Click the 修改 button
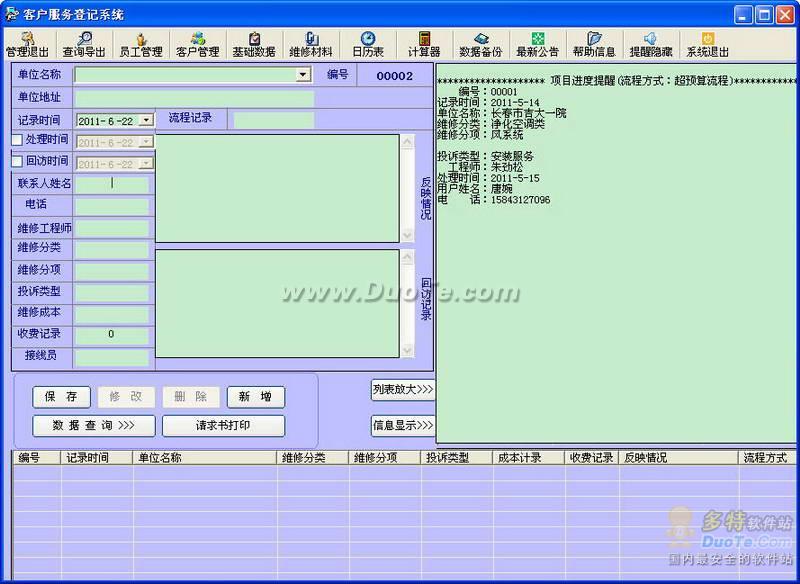This screenshot has height=584, width=800. 126,397
